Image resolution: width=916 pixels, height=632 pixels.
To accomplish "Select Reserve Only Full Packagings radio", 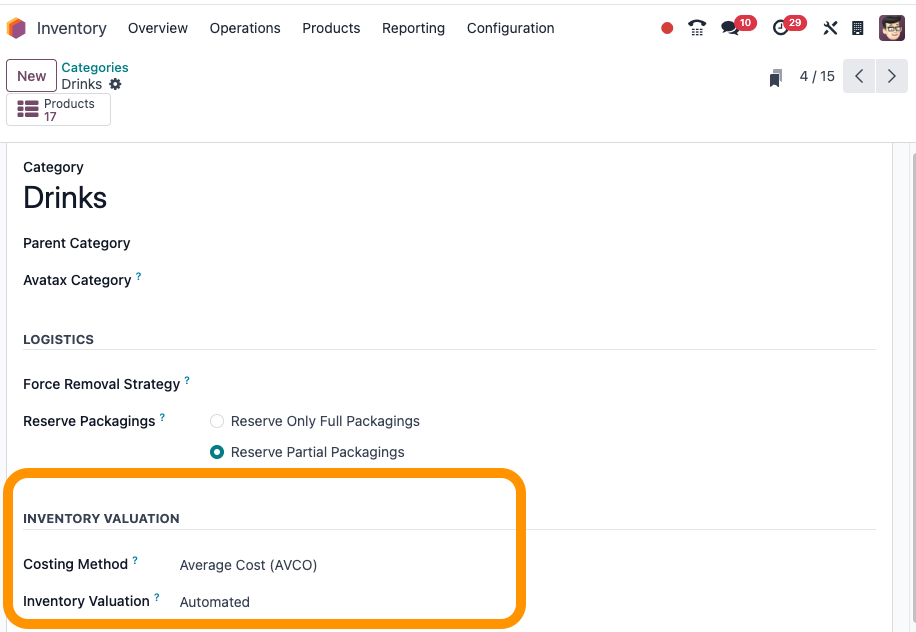I will [x=217, y=421].
